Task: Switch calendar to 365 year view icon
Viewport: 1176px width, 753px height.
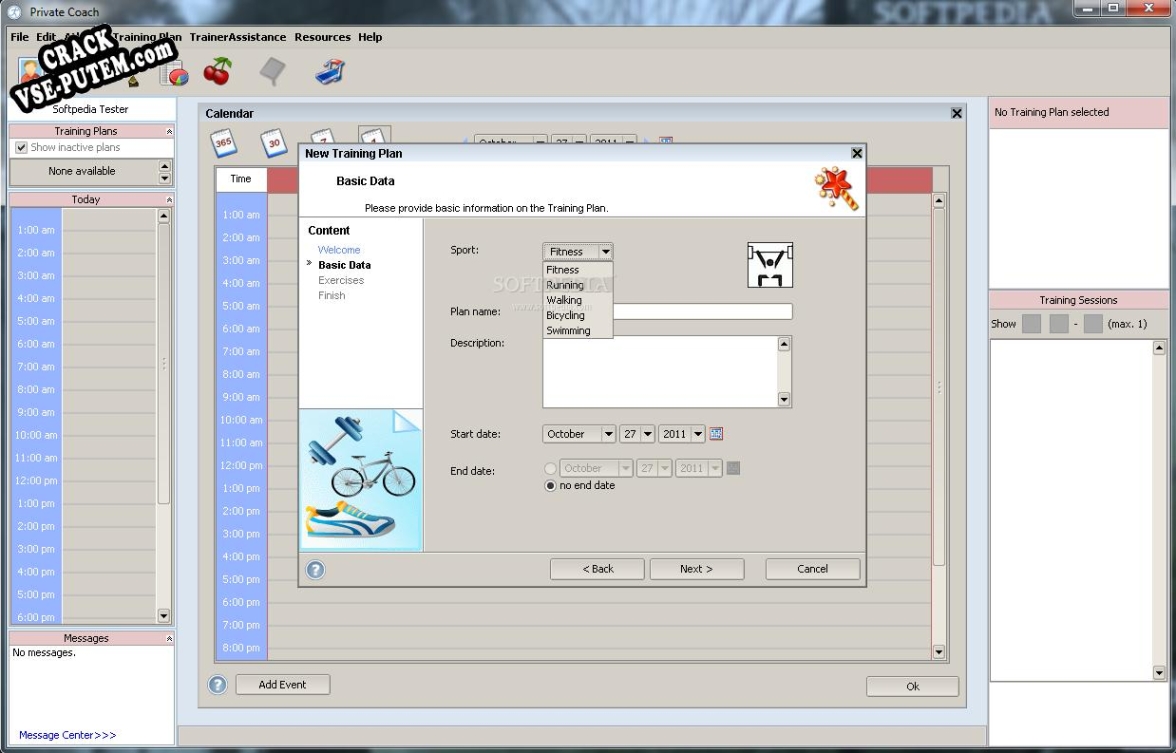Action: (224, 142)
